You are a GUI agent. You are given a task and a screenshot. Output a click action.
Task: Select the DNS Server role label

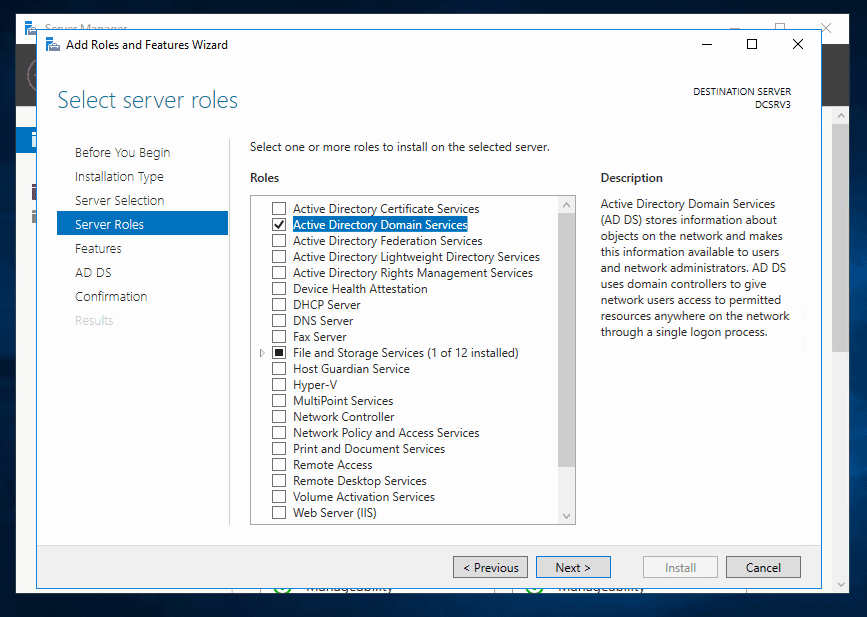click(323, 321)
